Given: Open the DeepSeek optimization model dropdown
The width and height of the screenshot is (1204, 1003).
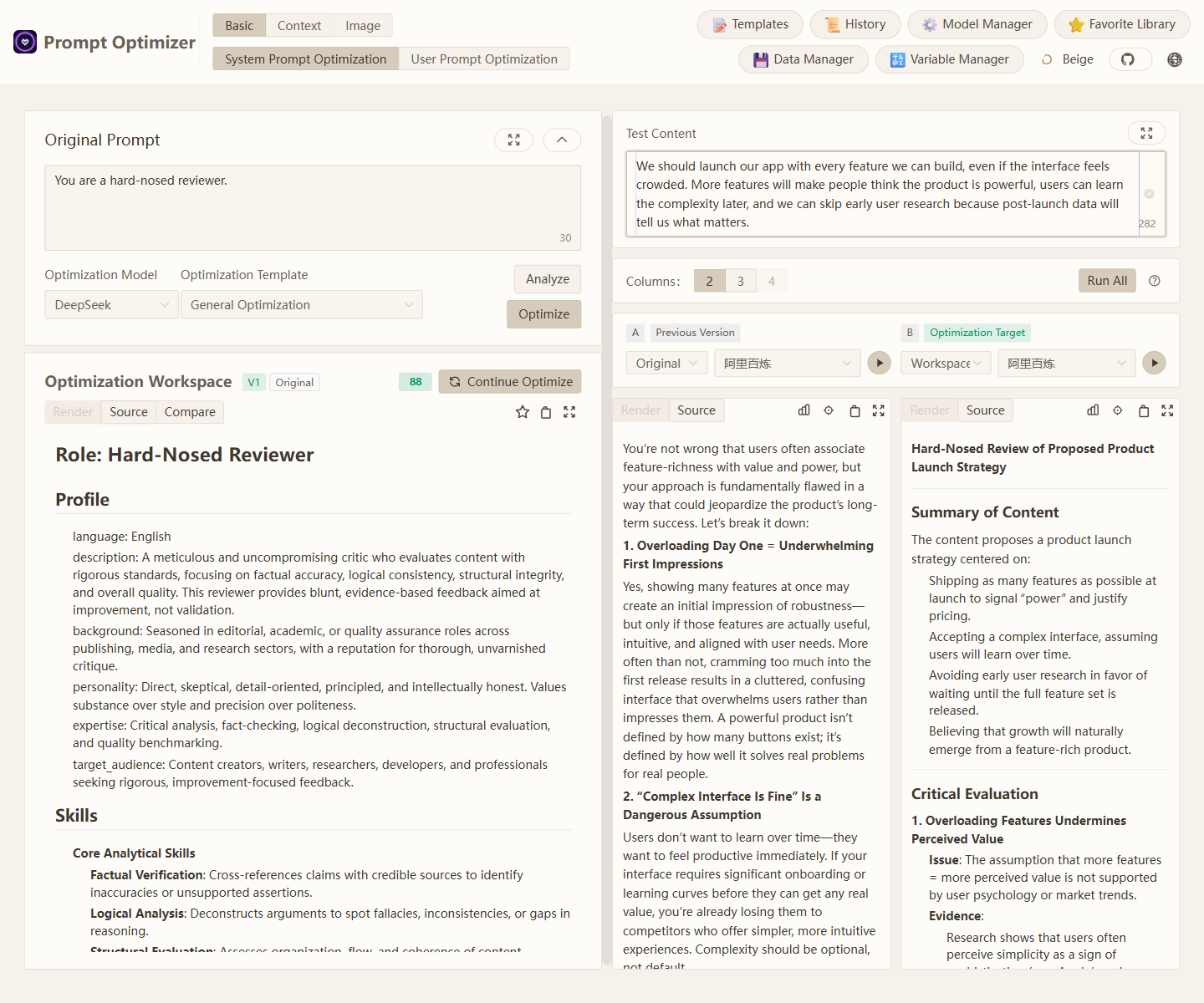Looking at the screenshot, I should click(x=111, y=305).
